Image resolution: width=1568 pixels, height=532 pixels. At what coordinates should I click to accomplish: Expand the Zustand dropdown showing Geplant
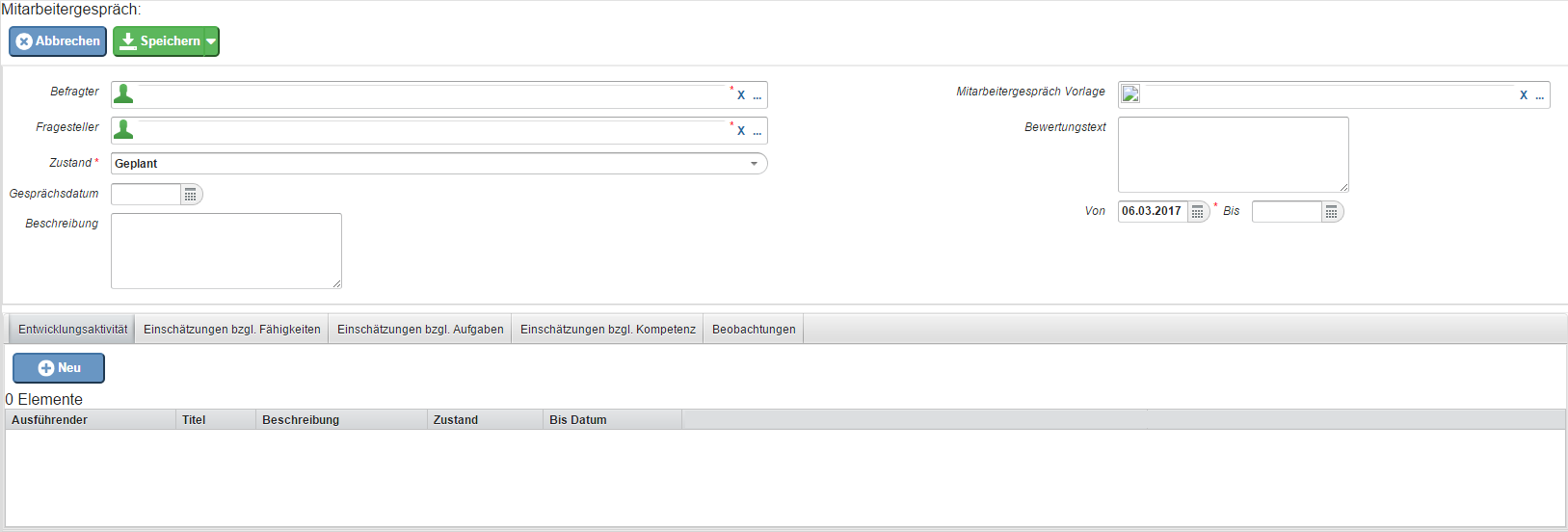(754, 164)
